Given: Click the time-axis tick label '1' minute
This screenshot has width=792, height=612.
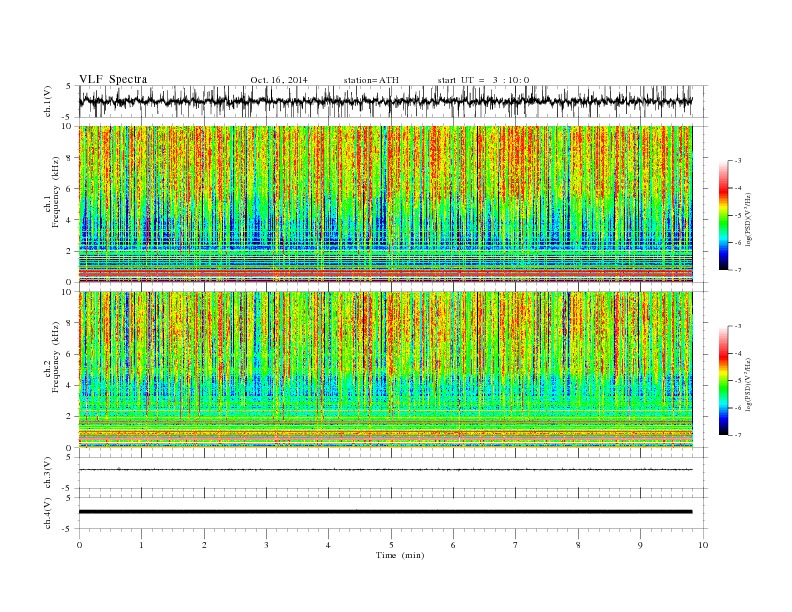Looking at the screenshot, I should point(141,545).
